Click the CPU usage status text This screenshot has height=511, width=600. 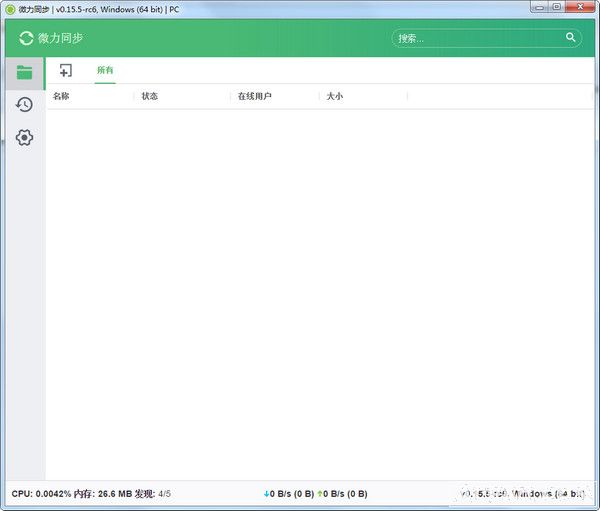41,494
